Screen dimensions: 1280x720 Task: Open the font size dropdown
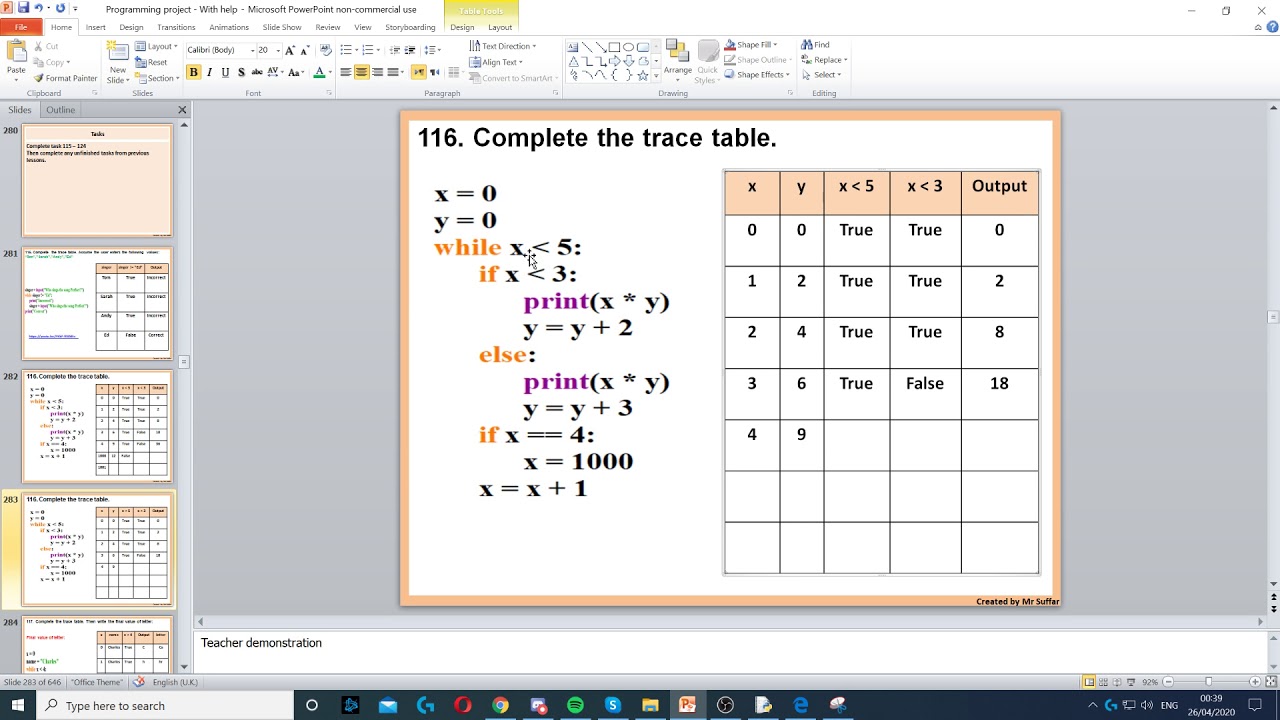pyautogui.click(x=277, y=50)
